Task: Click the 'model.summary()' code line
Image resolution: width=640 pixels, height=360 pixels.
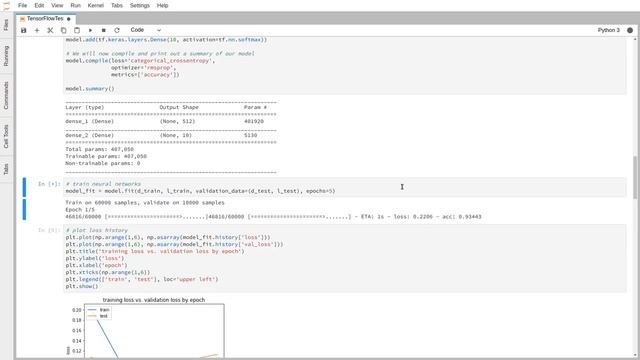Action: point(90,89)
